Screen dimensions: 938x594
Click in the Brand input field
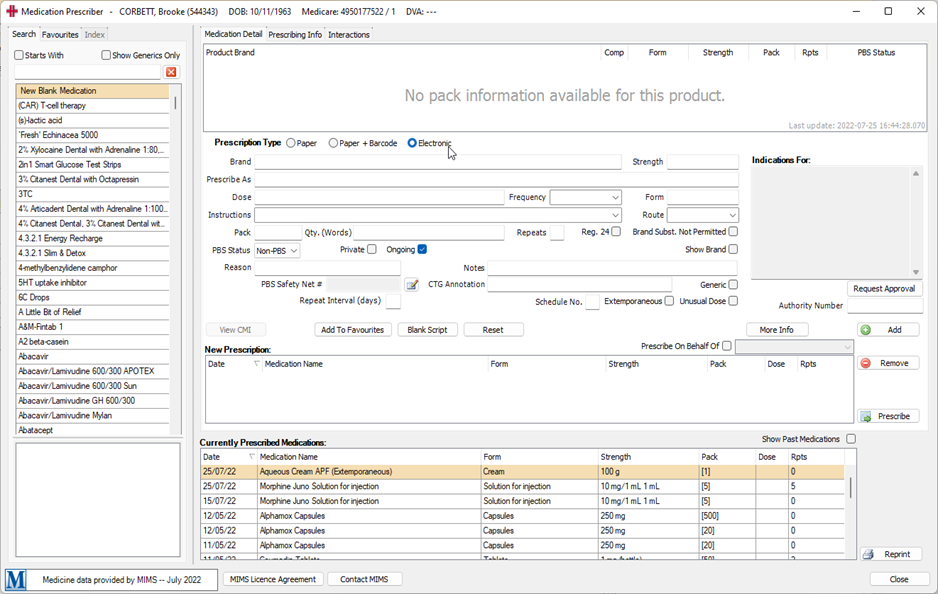click(x=437, y=162)
